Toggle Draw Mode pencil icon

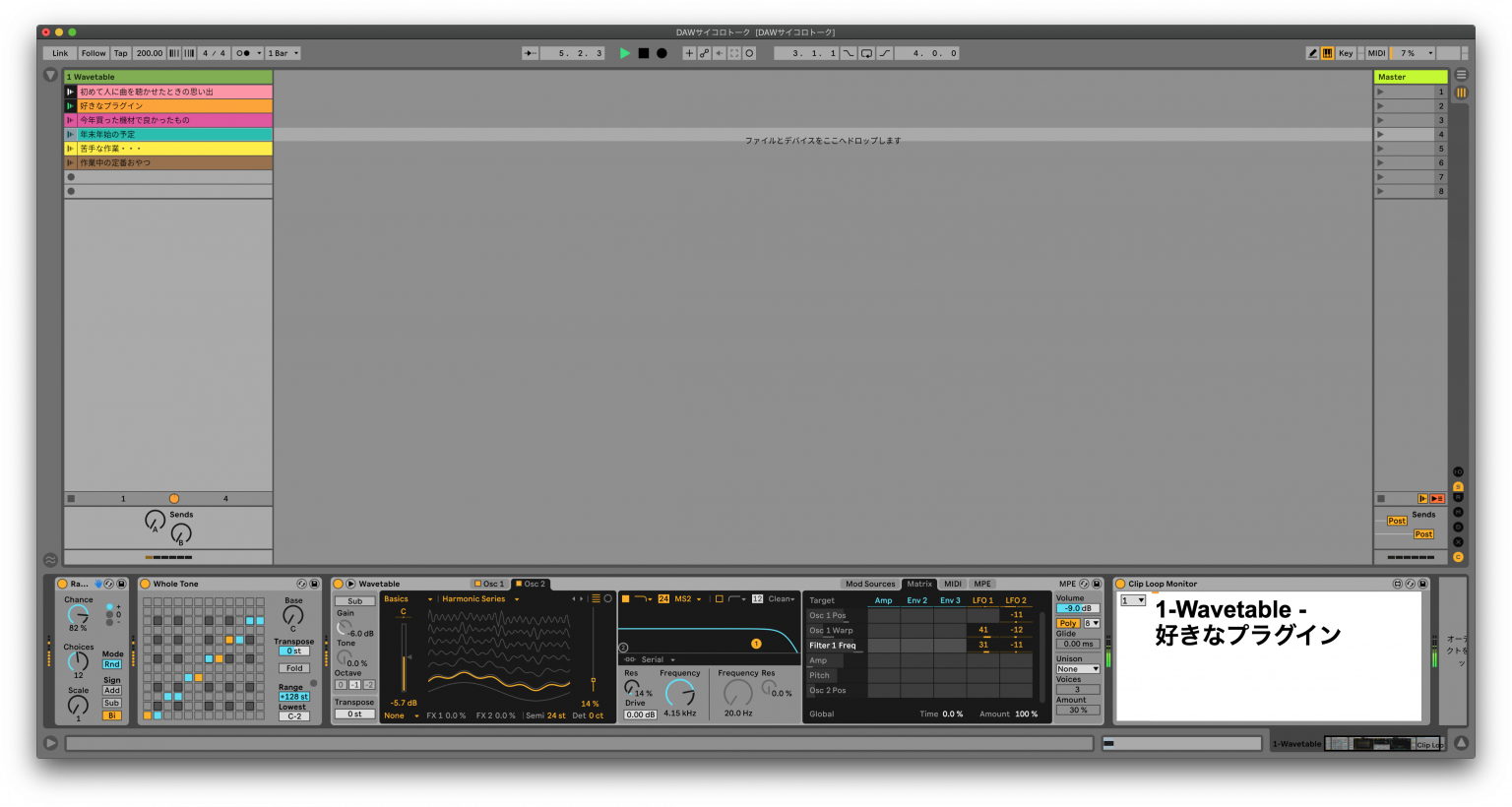1312,53
